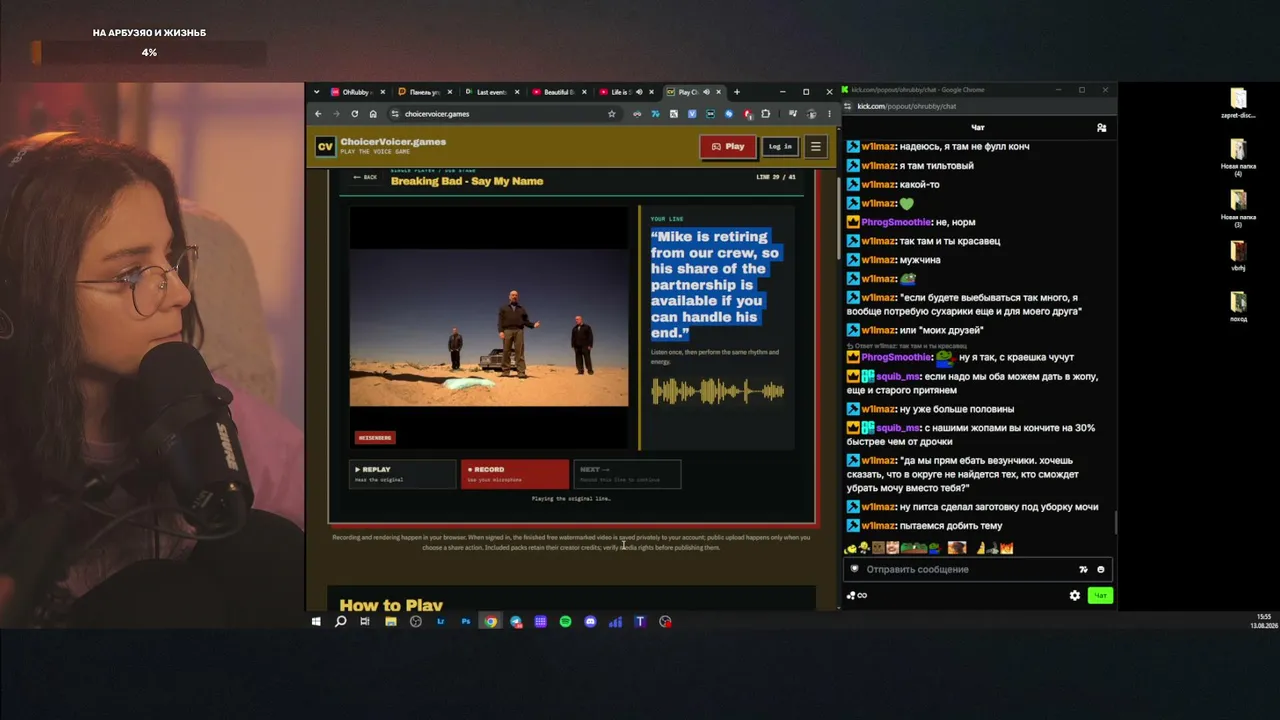
Task: Open File Explorer from the taskbar
Action: [x=390, y=622]
